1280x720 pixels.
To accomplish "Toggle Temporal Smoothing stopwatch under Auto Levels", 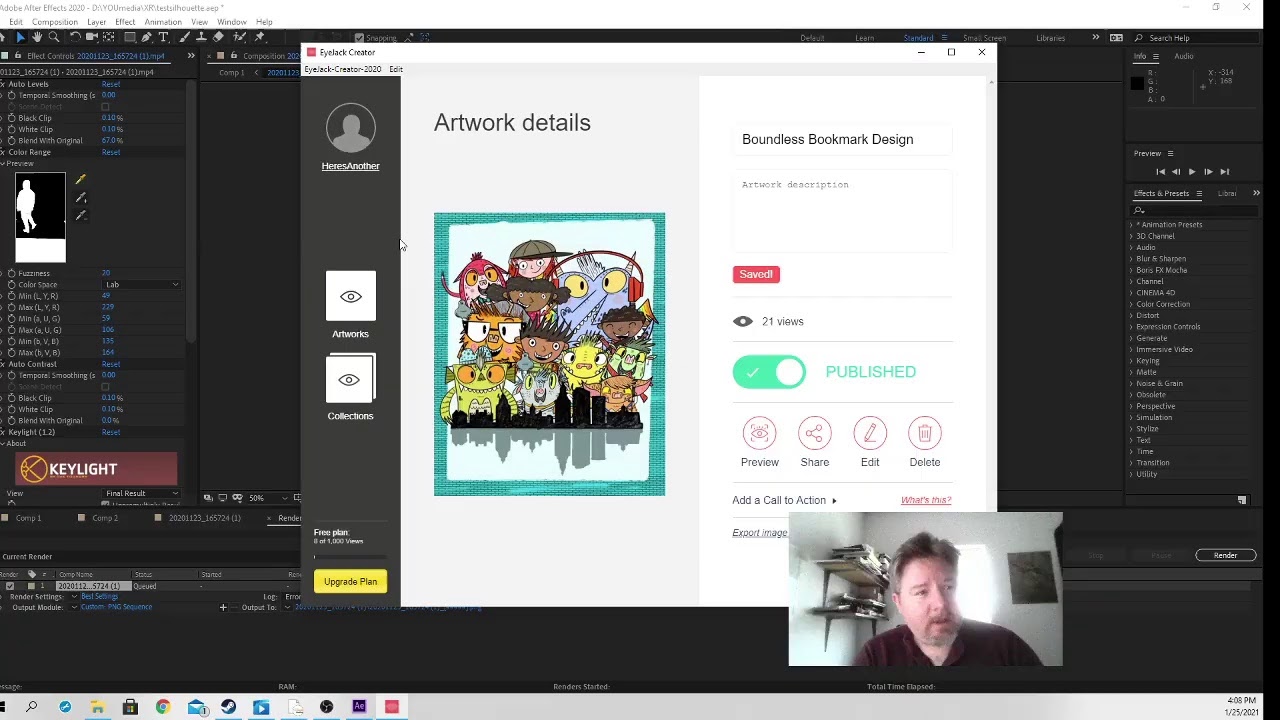I will [11, 95].
